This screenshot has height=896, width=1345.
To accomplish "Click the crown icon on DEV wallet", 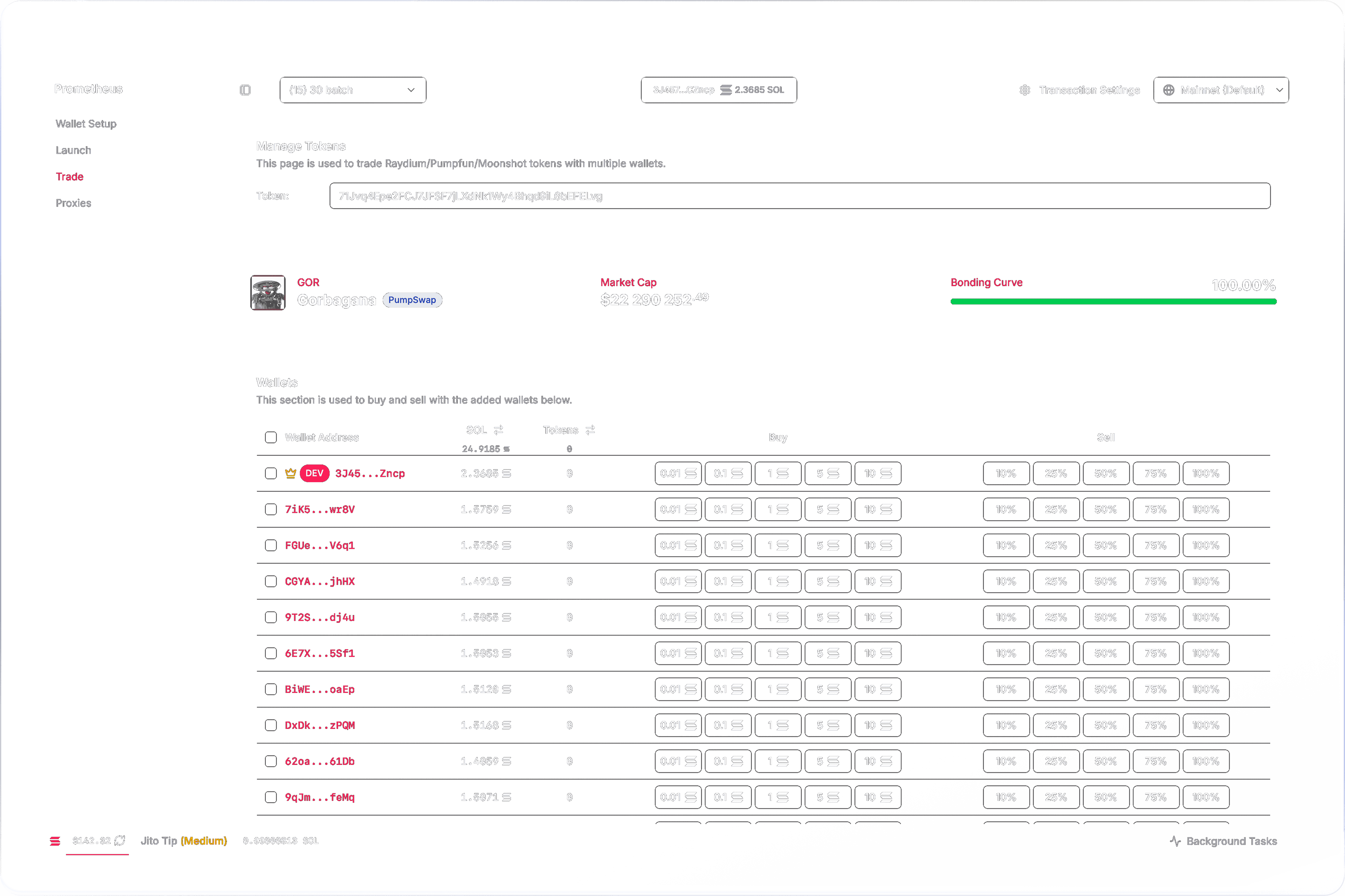I will [x=290, y=473].
